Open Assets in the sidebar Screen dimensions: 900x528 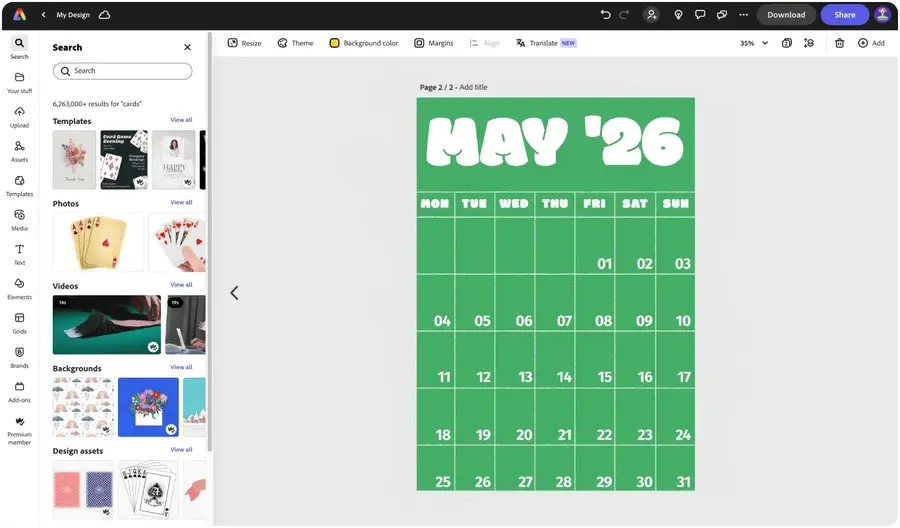(x=20, y=152)
